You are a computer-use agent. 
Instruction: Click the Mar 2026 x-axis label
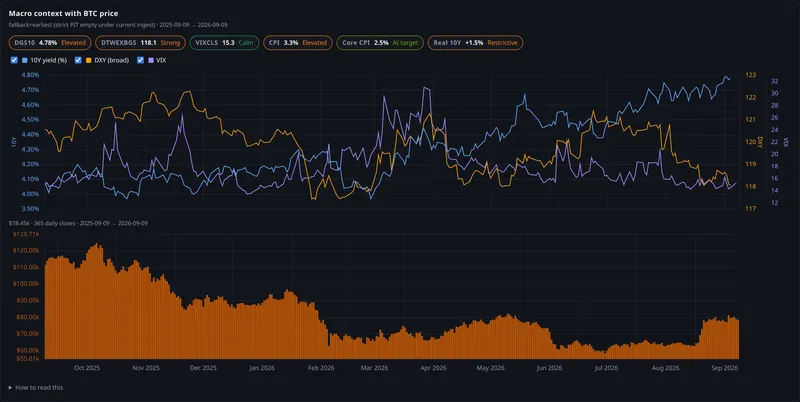coord(374,368)
